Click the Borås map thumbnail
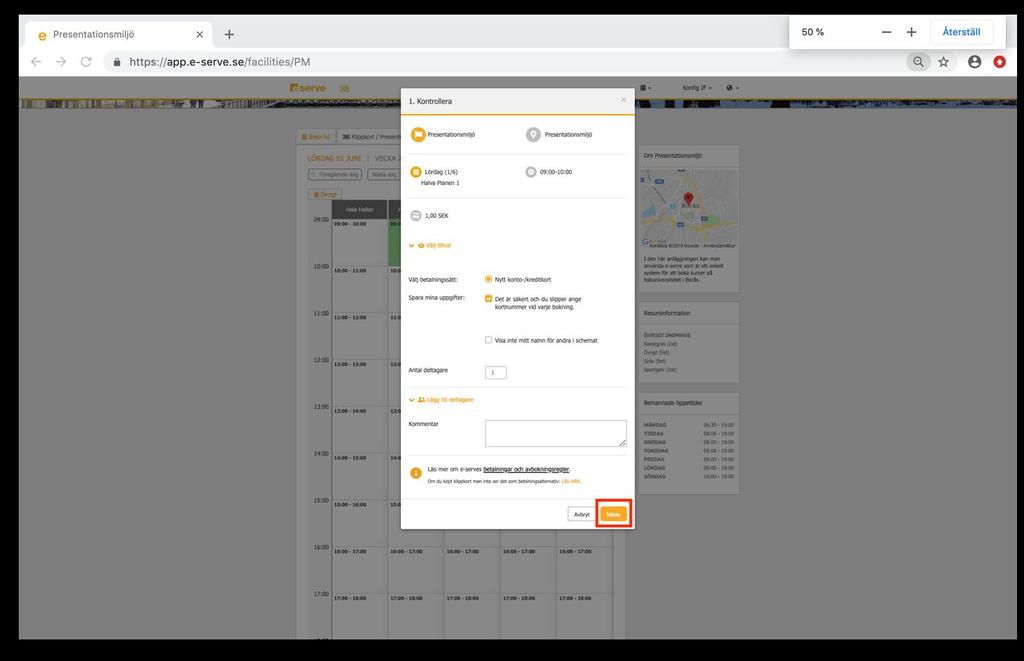Image resolution: width=1024 pixels, height=661 pixels. (688, 208)
